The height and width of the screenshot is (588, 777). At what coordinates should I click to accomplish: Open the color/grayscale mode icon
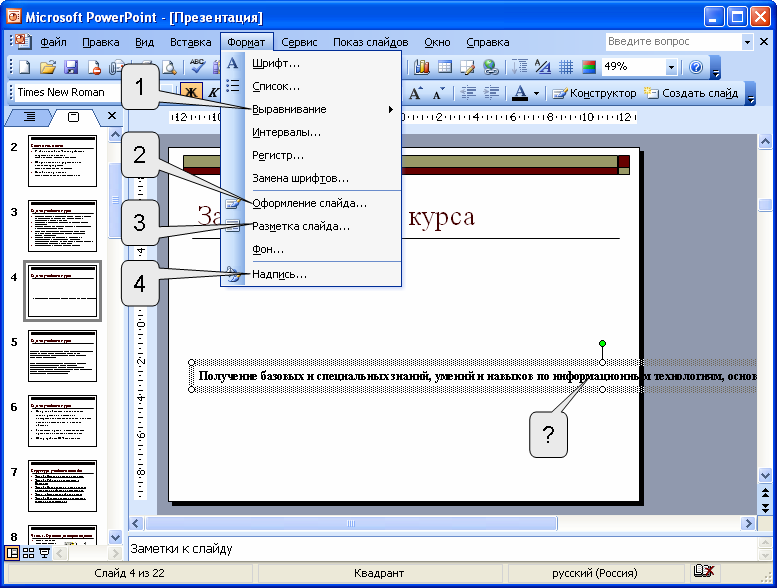point(589,67)
